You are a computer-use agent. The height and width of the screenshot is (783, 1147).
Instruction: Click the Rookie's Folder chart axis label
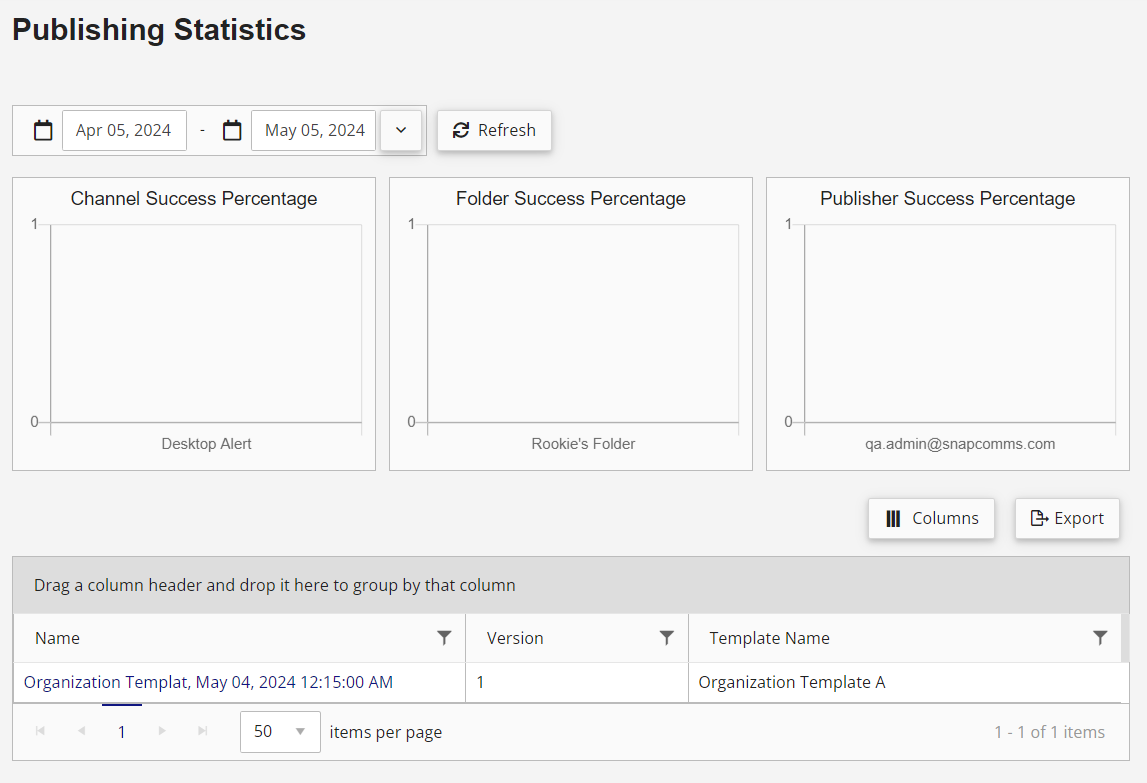(583, 443)
